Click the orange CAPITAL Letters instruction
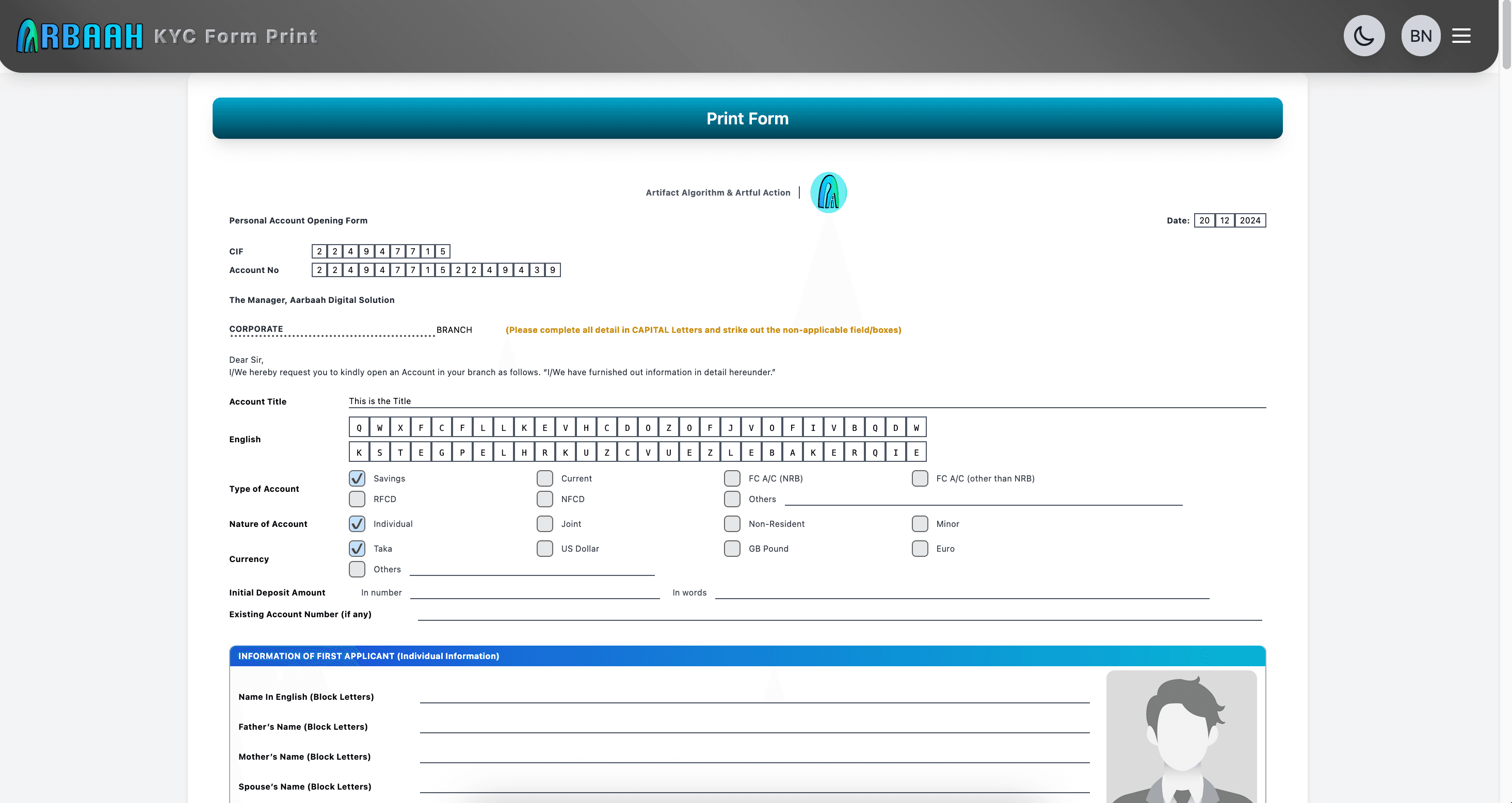Viewport: 1512px width, 803px height. [x=703, y=330]
